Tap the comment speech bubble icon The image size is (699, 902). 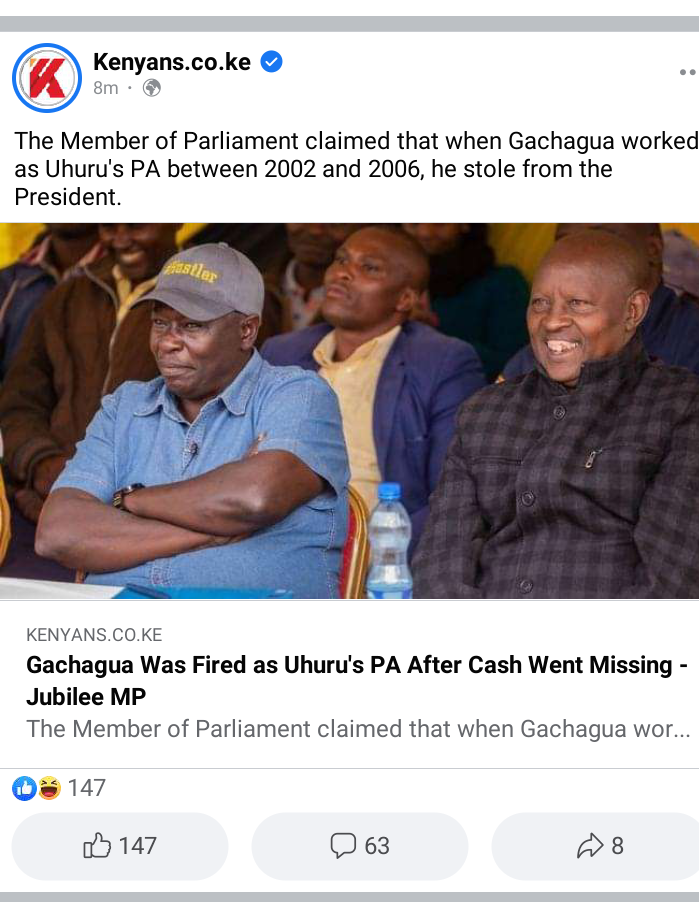tap(343, 846)
